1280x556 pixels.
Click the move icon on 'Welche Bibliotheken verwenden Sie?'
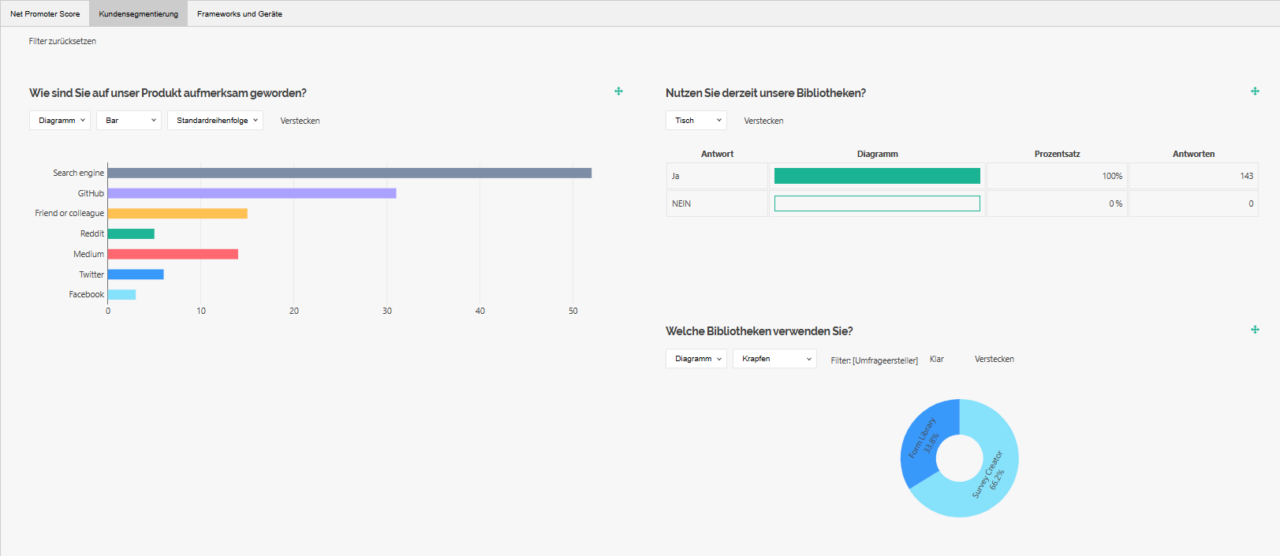coord(1255,330)
